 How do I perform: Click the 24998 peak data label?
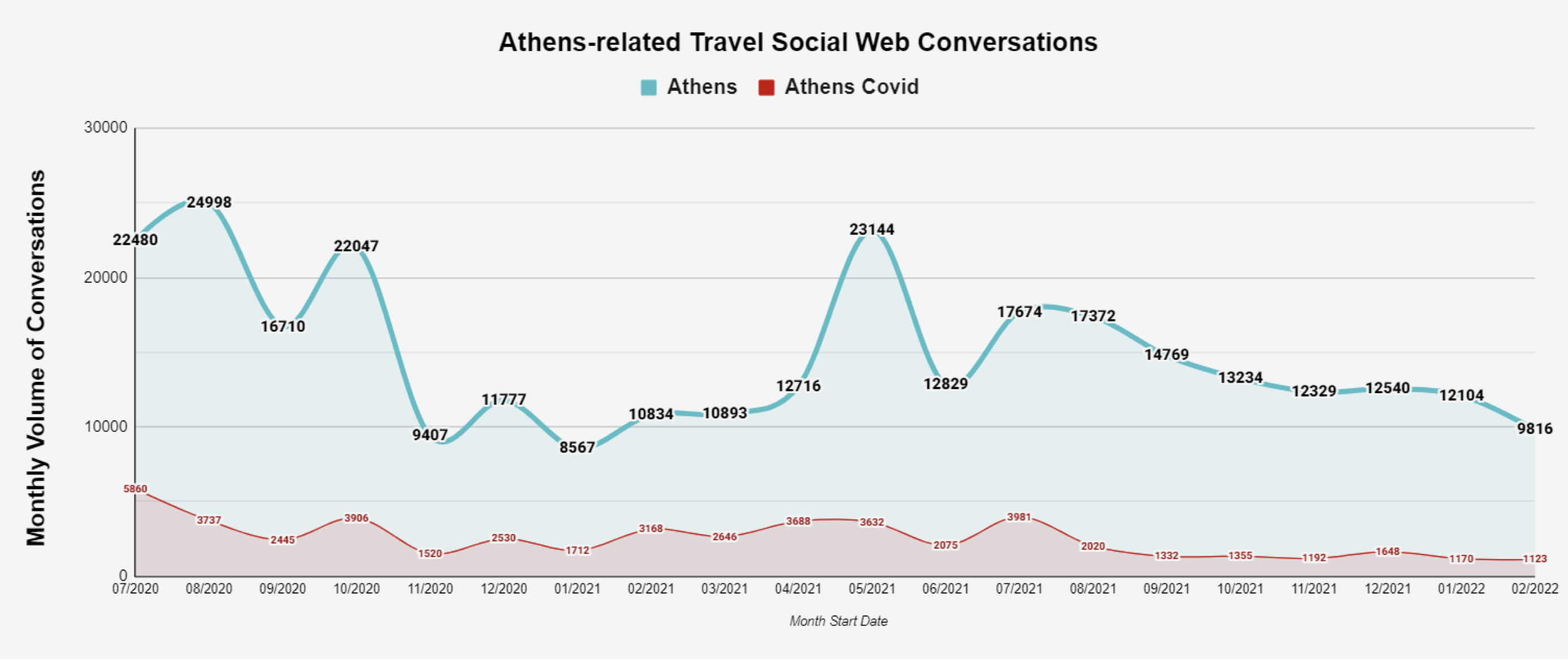(209, 203)
